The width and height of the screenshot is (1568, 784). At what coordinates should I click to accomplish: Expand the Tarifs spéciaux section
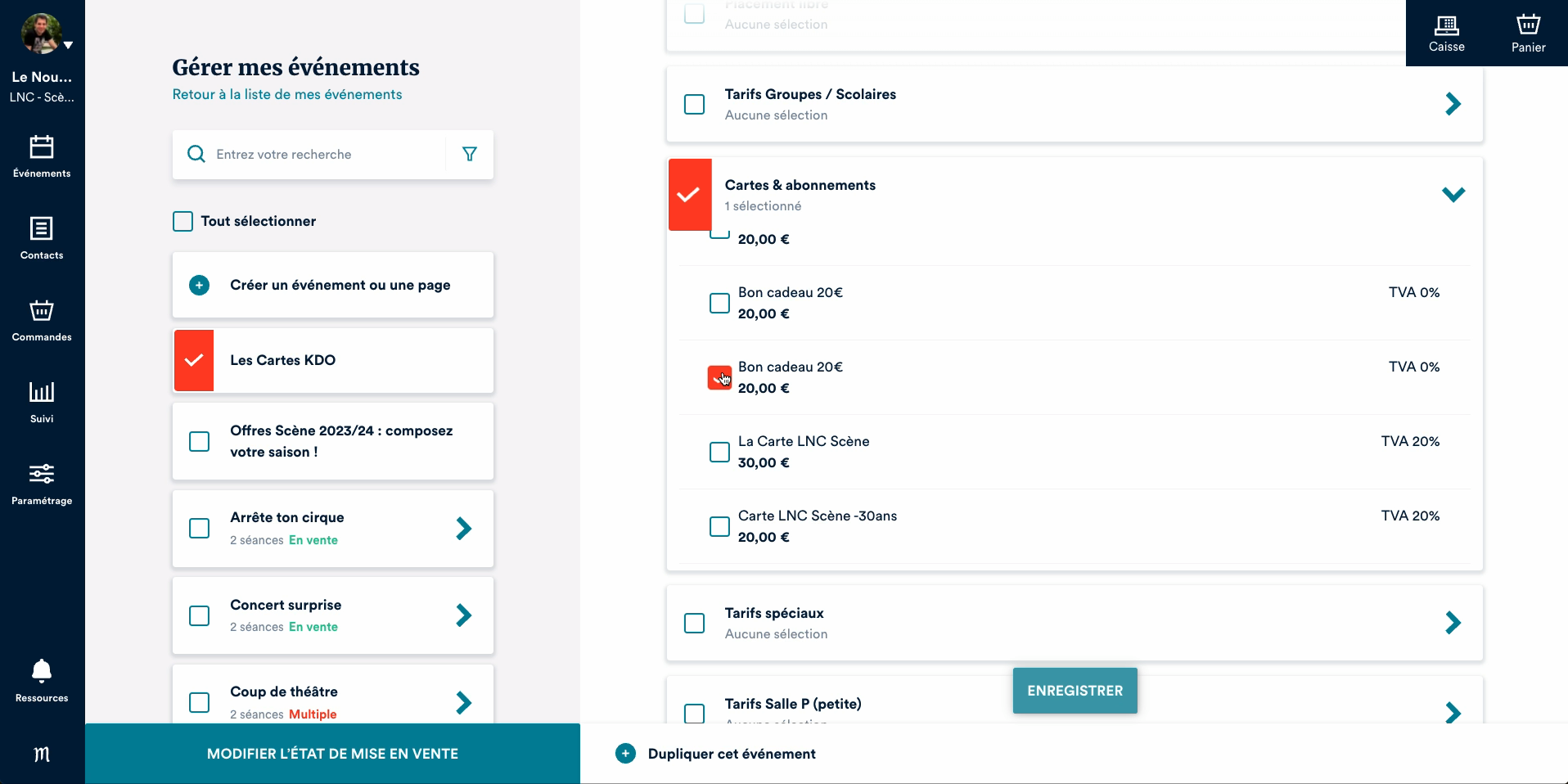pos(1453,623)
